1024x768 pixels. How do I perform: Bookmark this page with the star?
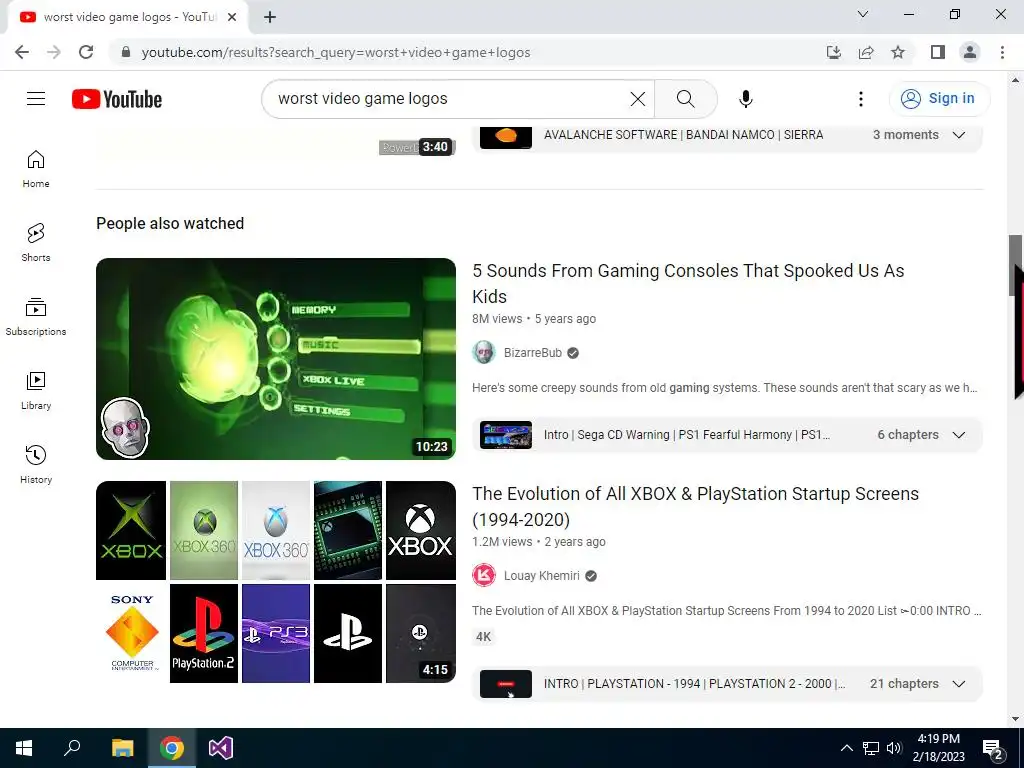(898, 52)
